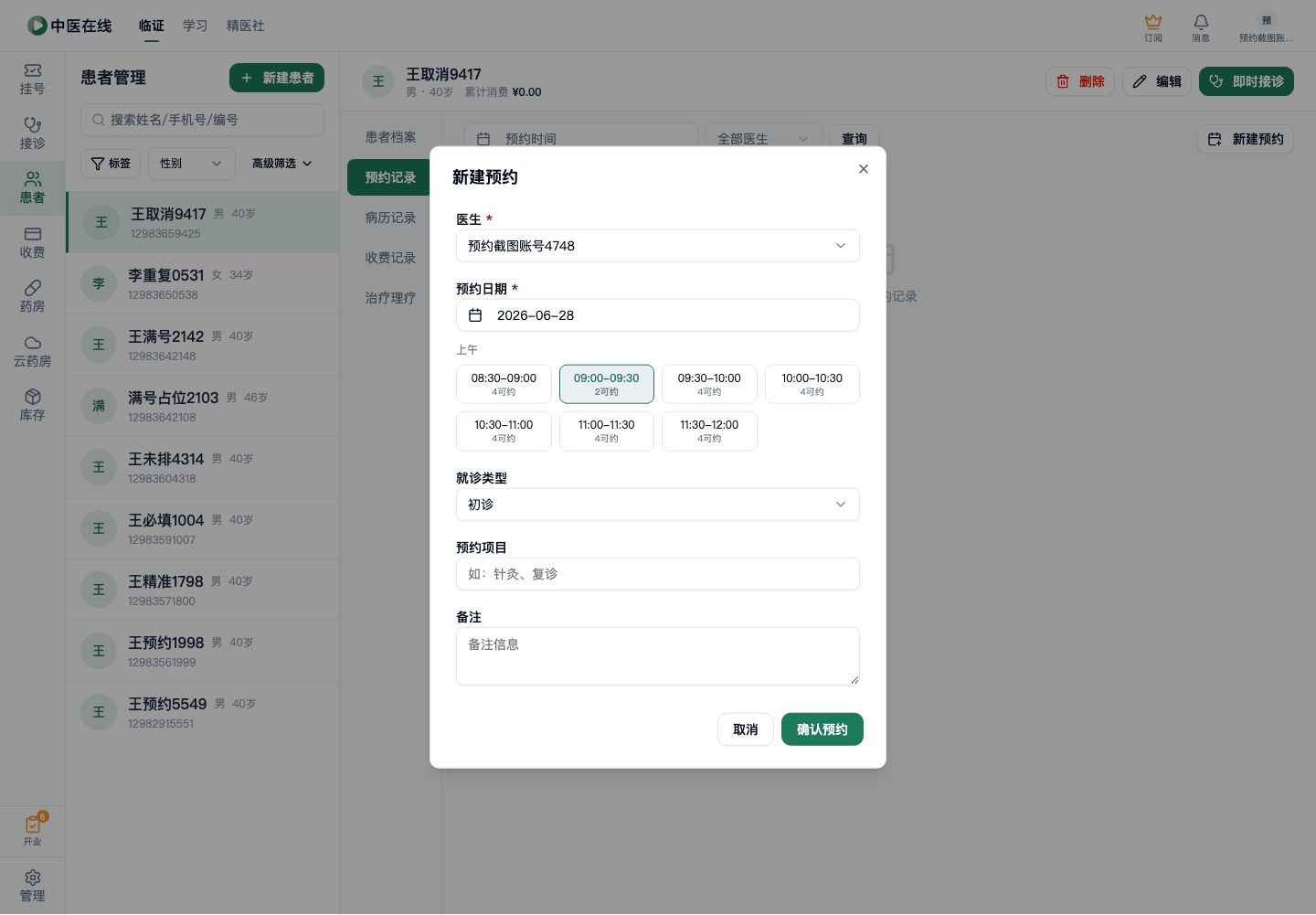Click the 编辑 edit button
This screenshot has width=1316, height=915.
pyautogui.click(x=1157, y=81)
